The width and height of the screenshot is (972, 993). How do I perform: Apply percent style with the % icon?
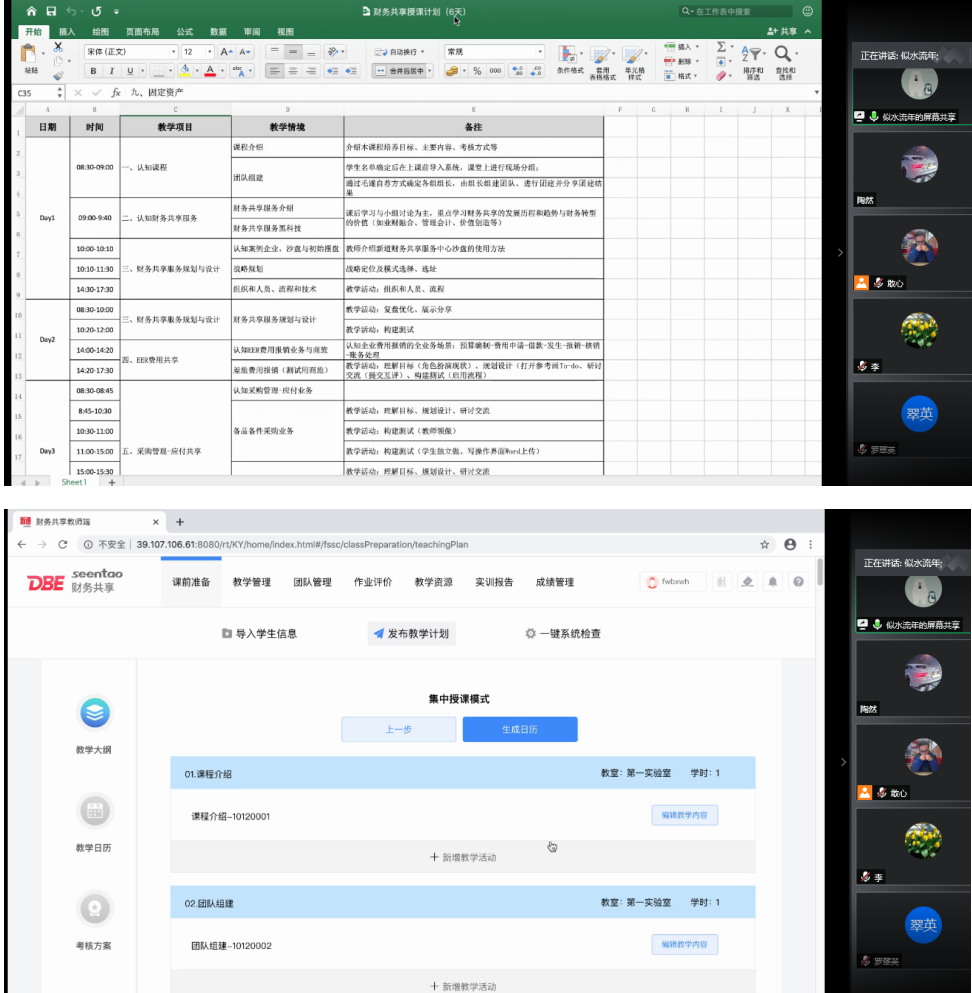pyautogui.click(x=477, y=71)
